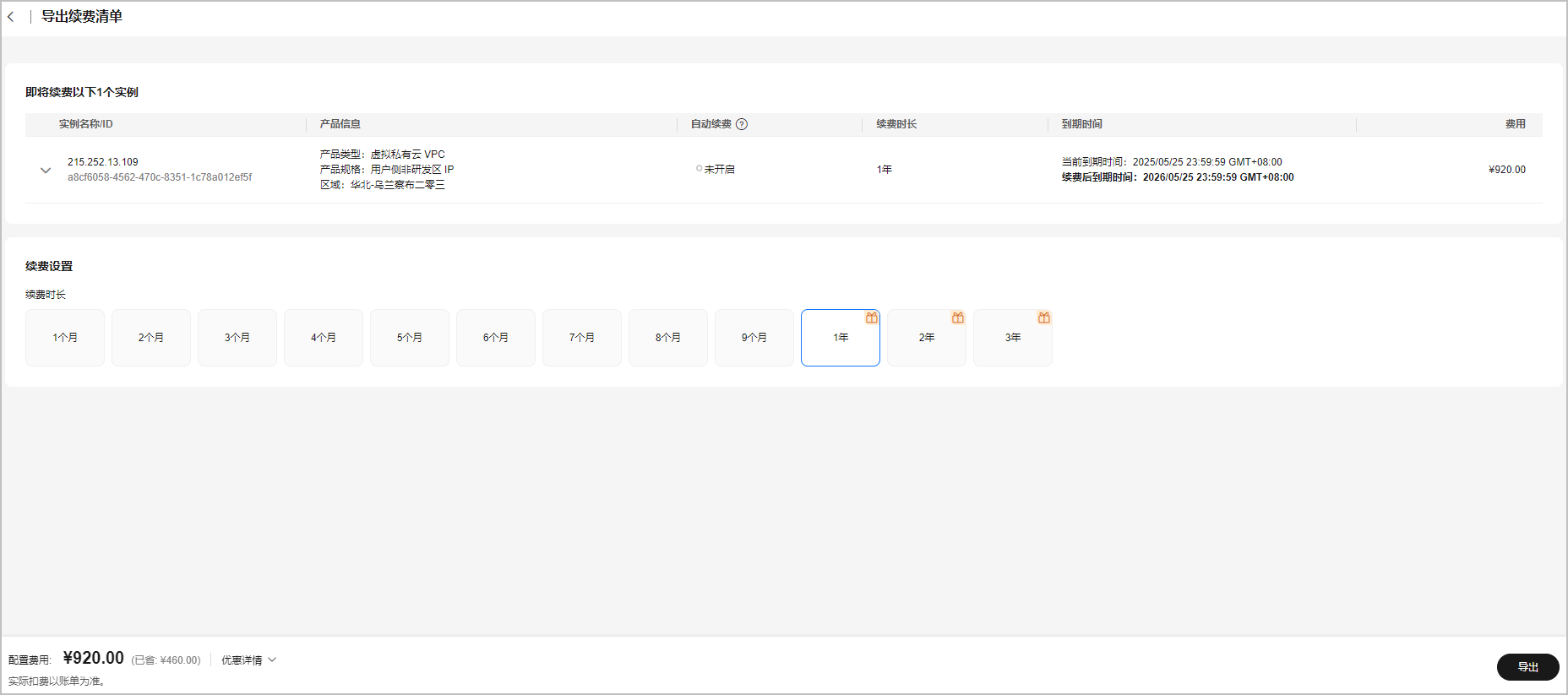Viewport: 1568px width, 695px height.
Task: Click the 已省 ¥460.00 savings text
Action: point(166,660)
